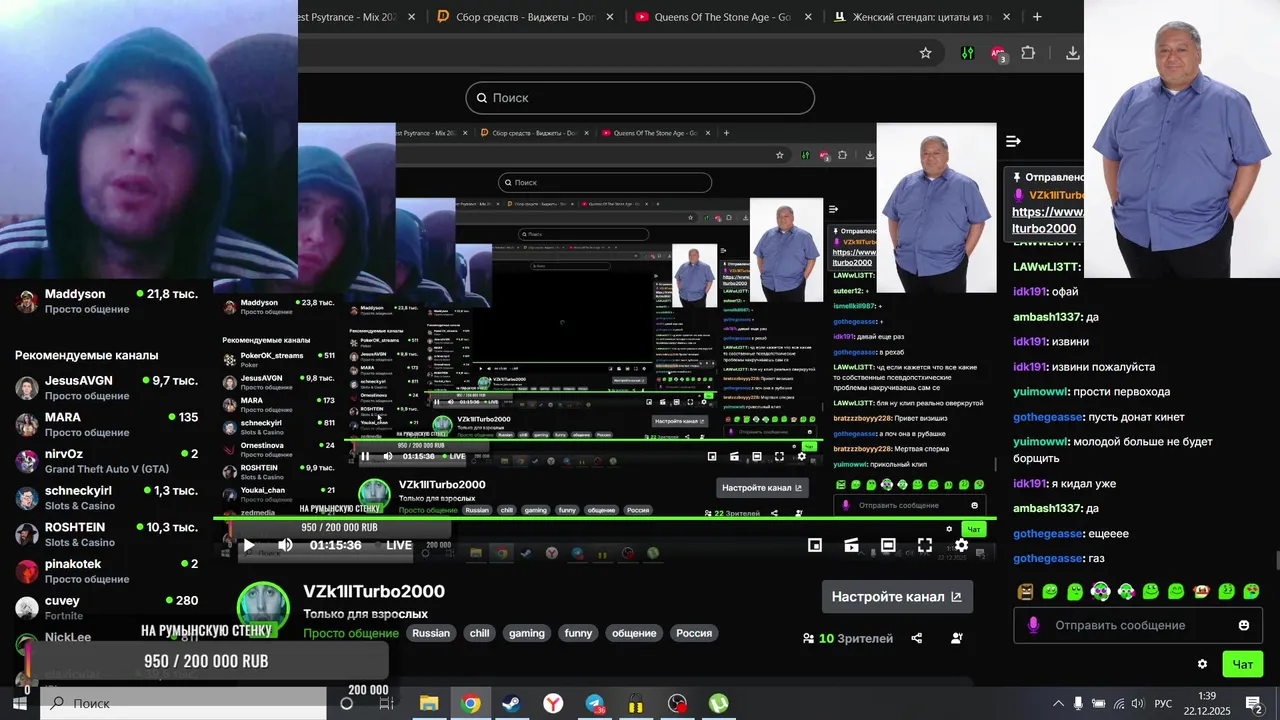Toggle mini-player mode in largest stream player
Image resolution: width=1280 pixels, height=720 pixels.
pos(815,545)
